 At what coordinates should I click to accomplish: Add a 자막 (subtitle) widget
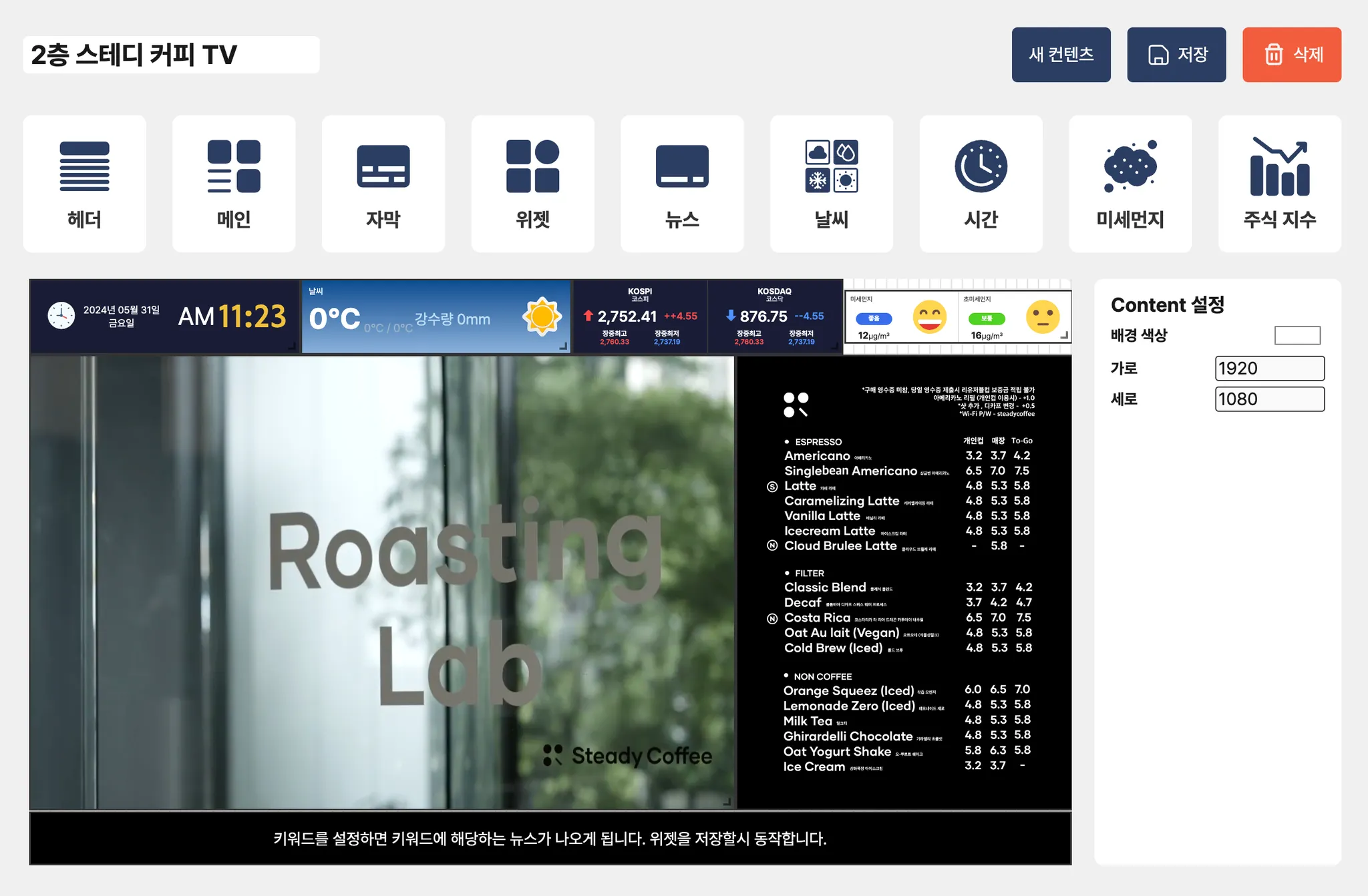pyautogui.click(x=383, y=184)
